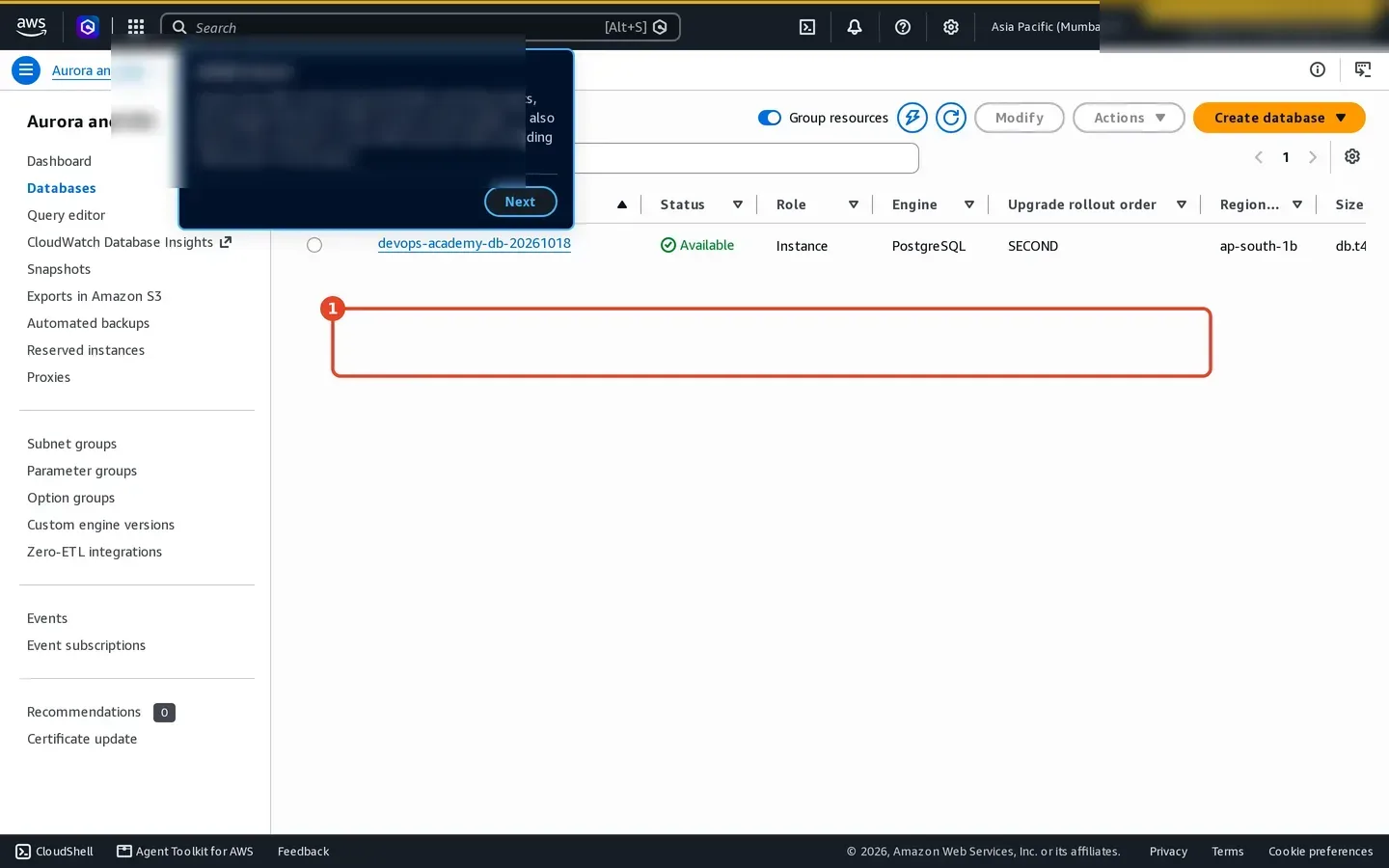This screenshot has height=868, width=1389.
Task: Sort by the Role column arrow
Action: click(854, 204)
